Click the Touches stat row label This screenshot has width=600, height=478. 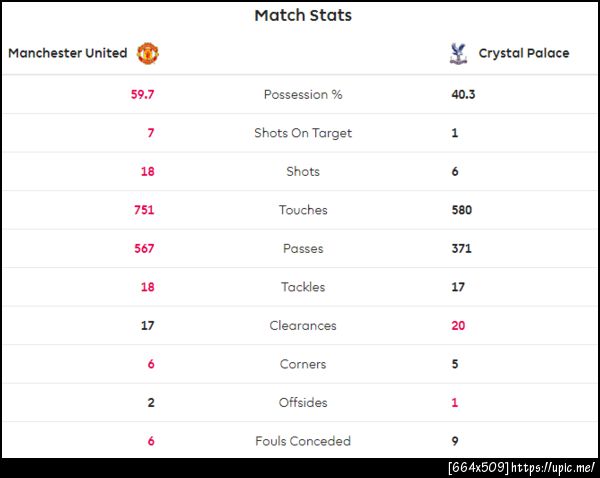point(303,210)
